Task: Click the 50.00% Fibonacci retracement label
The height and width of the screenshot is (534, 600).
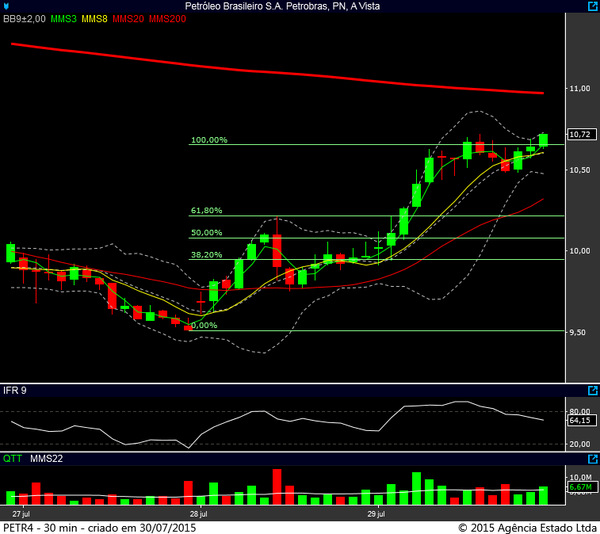Action: [x=206, y=233]
